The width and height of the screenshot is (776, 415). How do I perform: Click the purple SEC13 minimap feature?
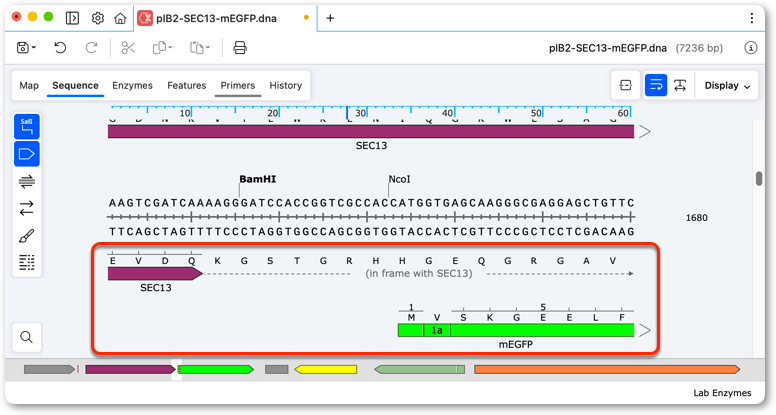point(131,369)
